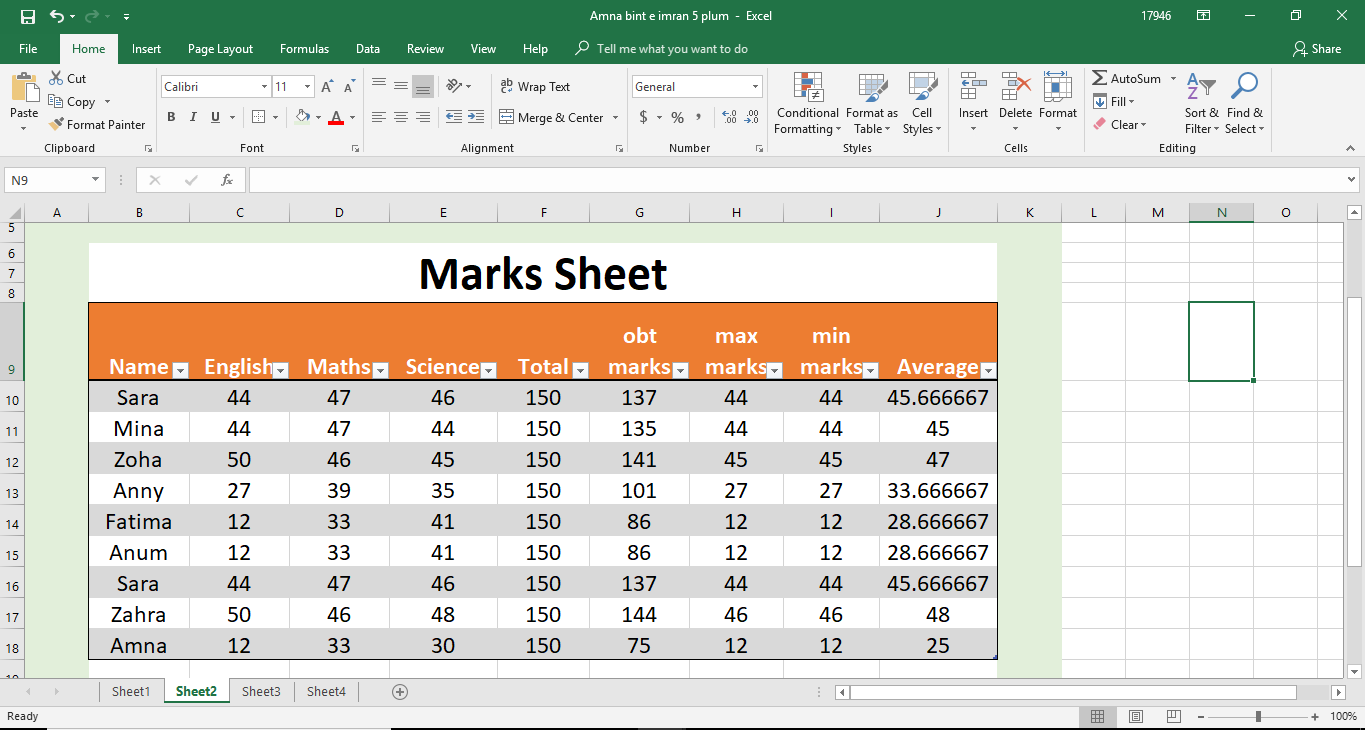Open the Review ribbon tab
Screen dimensions: 1365x730
point(424,48)
